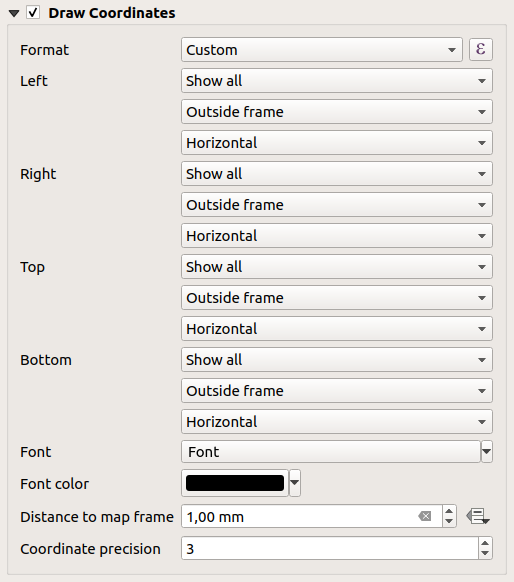Increase the Coordinate precision value
The image size is (514, 582).
tap(485, 543)
